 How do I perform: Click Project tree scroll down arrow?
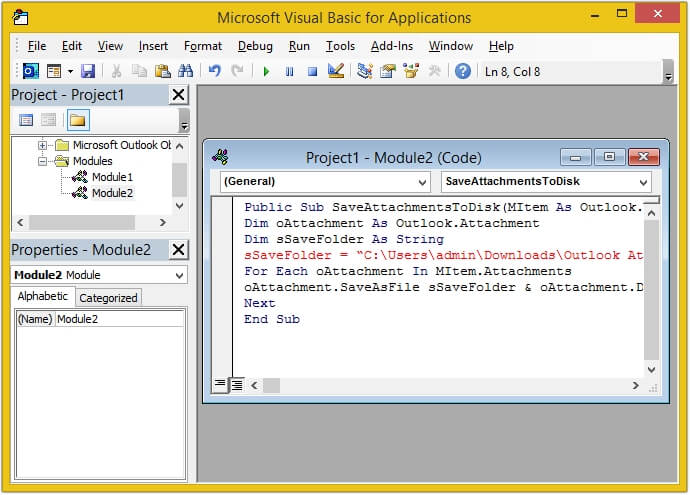[x=180, y=205]
